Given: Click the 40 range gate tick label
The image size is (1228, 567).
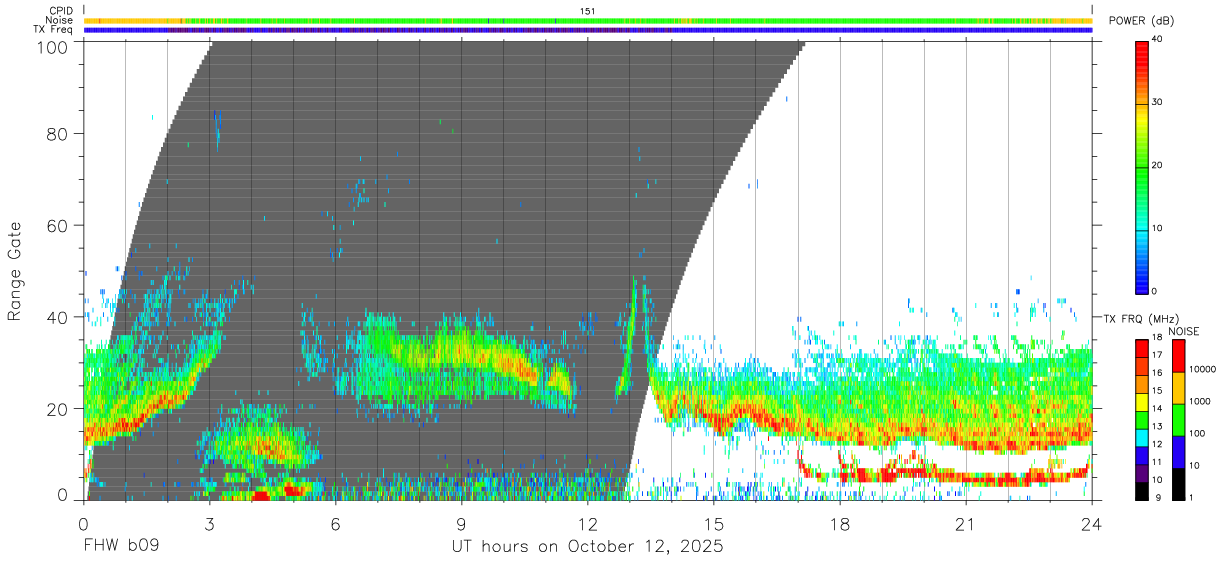Looking at the screenshot, I should (57, 317).
